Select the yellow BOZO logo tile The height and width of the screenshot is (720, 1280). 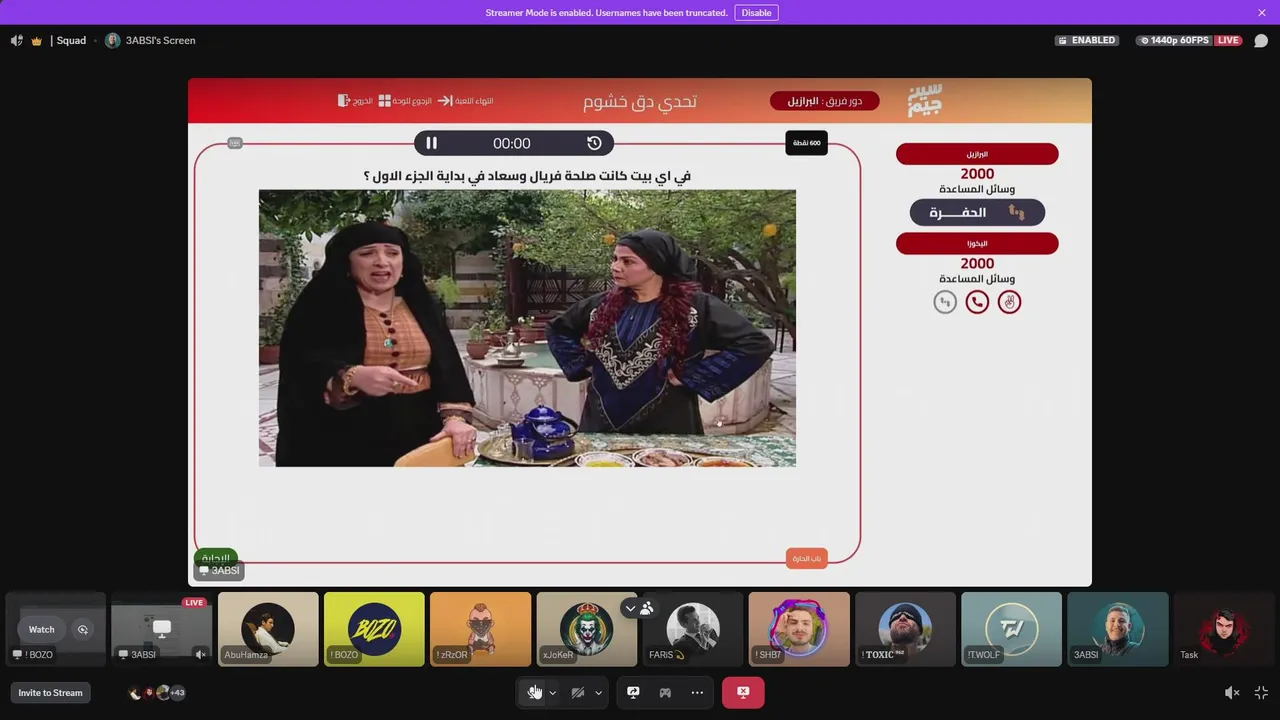tap(374, 629)
